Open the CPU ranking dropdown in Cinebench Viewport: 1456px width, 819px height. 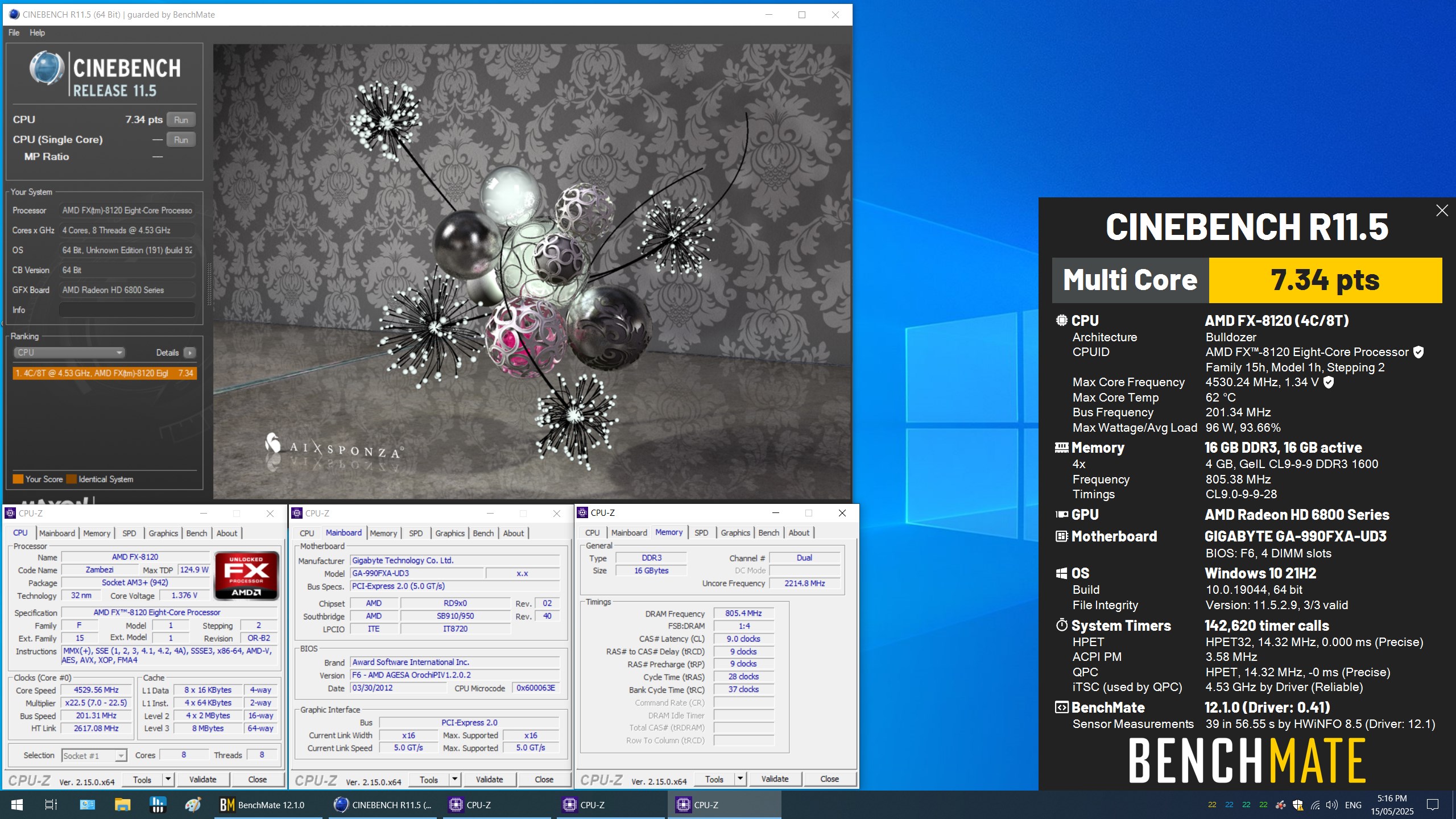[69, 353]
